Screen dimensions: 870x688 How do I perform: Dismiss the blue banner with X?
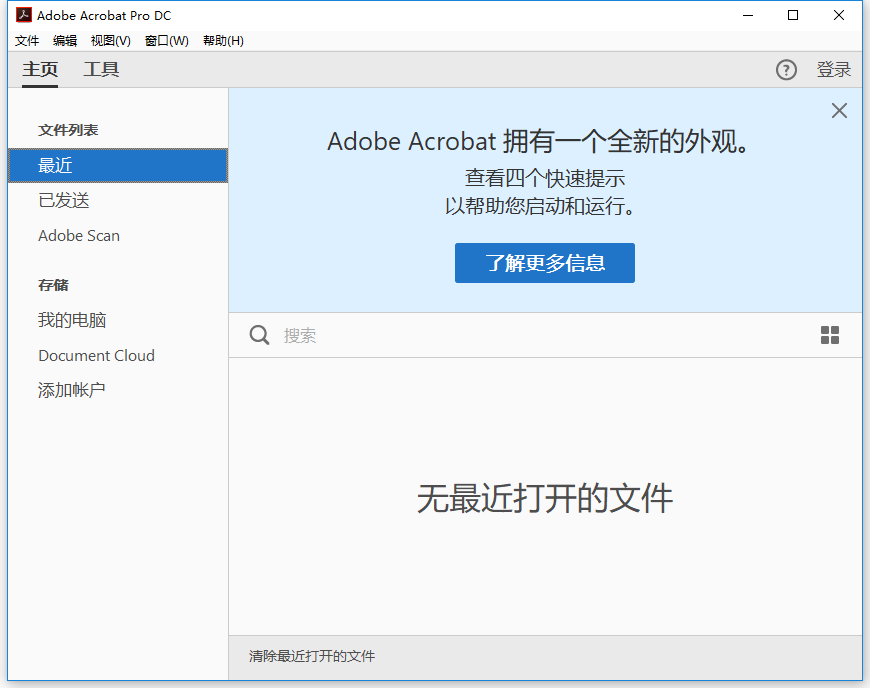[839, 110]
